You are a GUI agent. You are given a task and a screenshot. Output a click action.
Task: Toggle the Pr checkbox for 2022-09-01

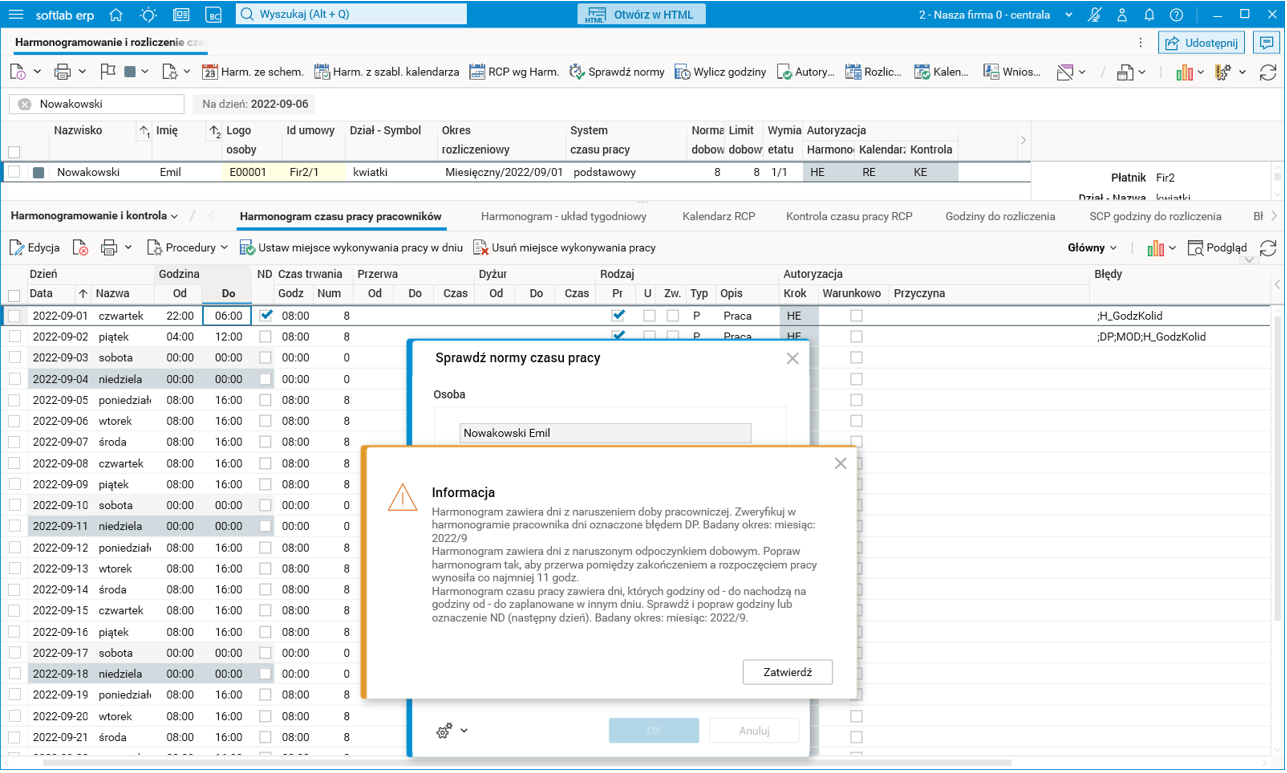tap(619, 315)
